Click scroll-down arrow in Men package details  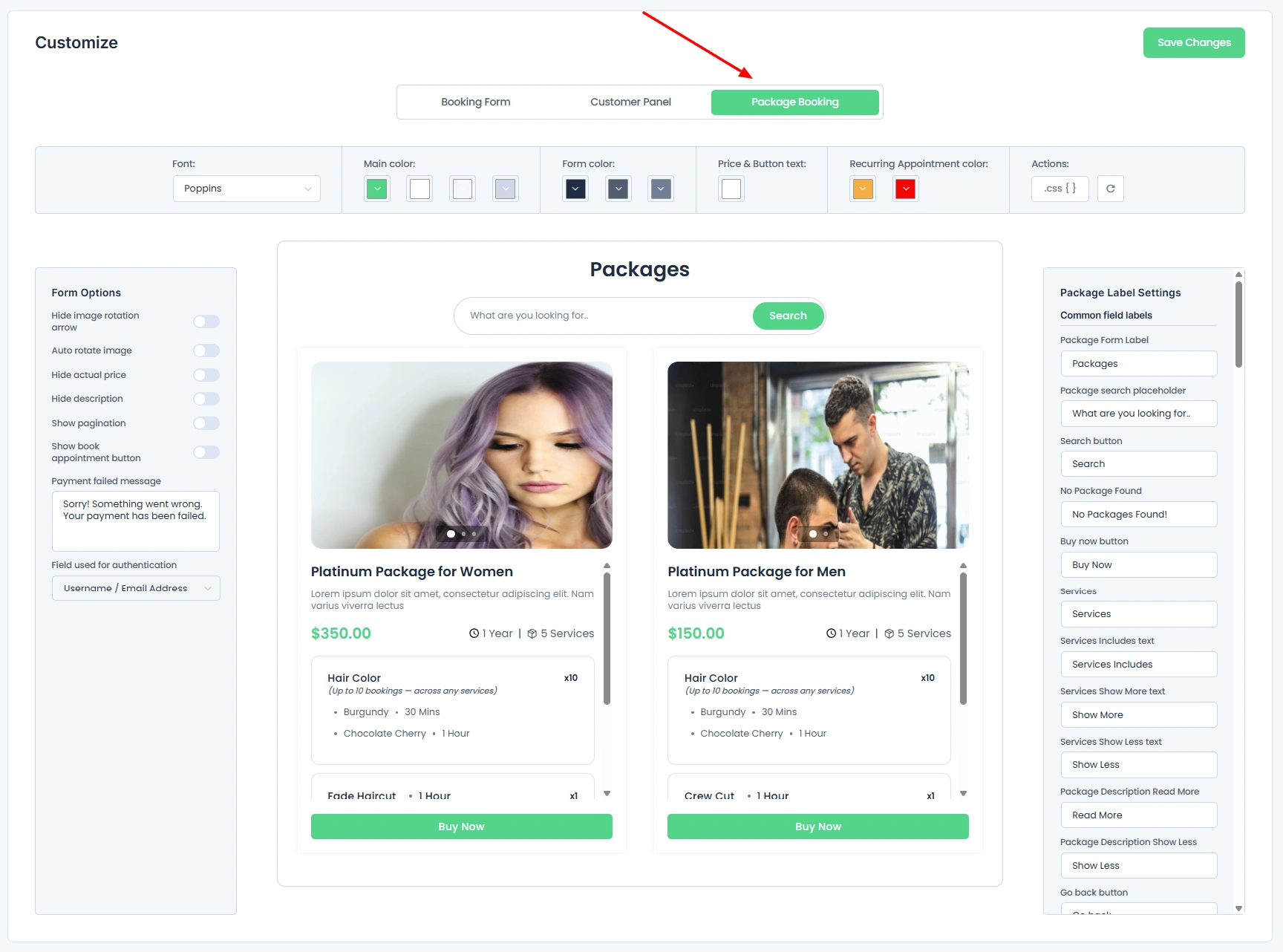pos(963,793)
